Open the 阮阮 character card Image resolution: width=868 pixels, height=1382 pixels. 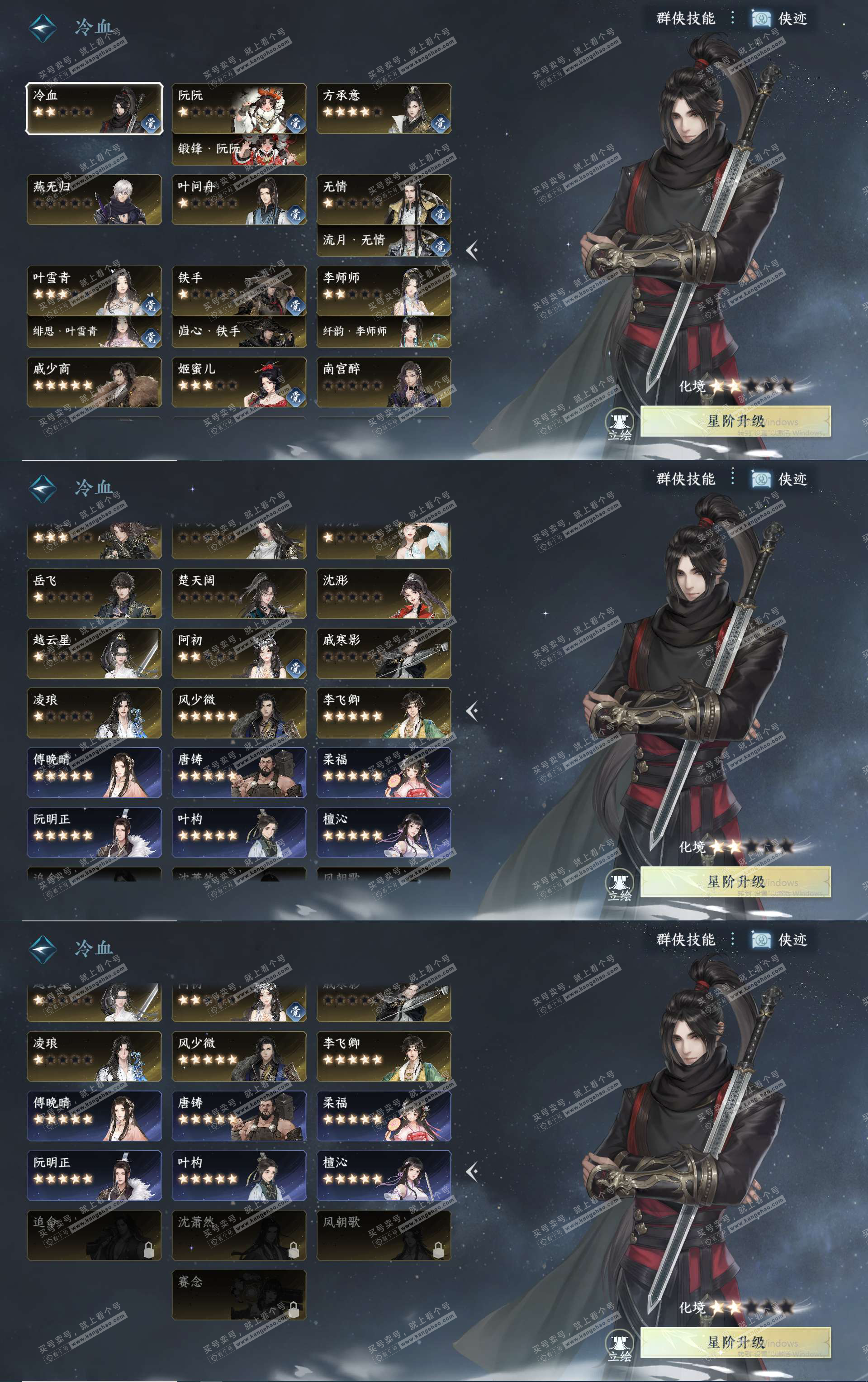coord(239,109)
